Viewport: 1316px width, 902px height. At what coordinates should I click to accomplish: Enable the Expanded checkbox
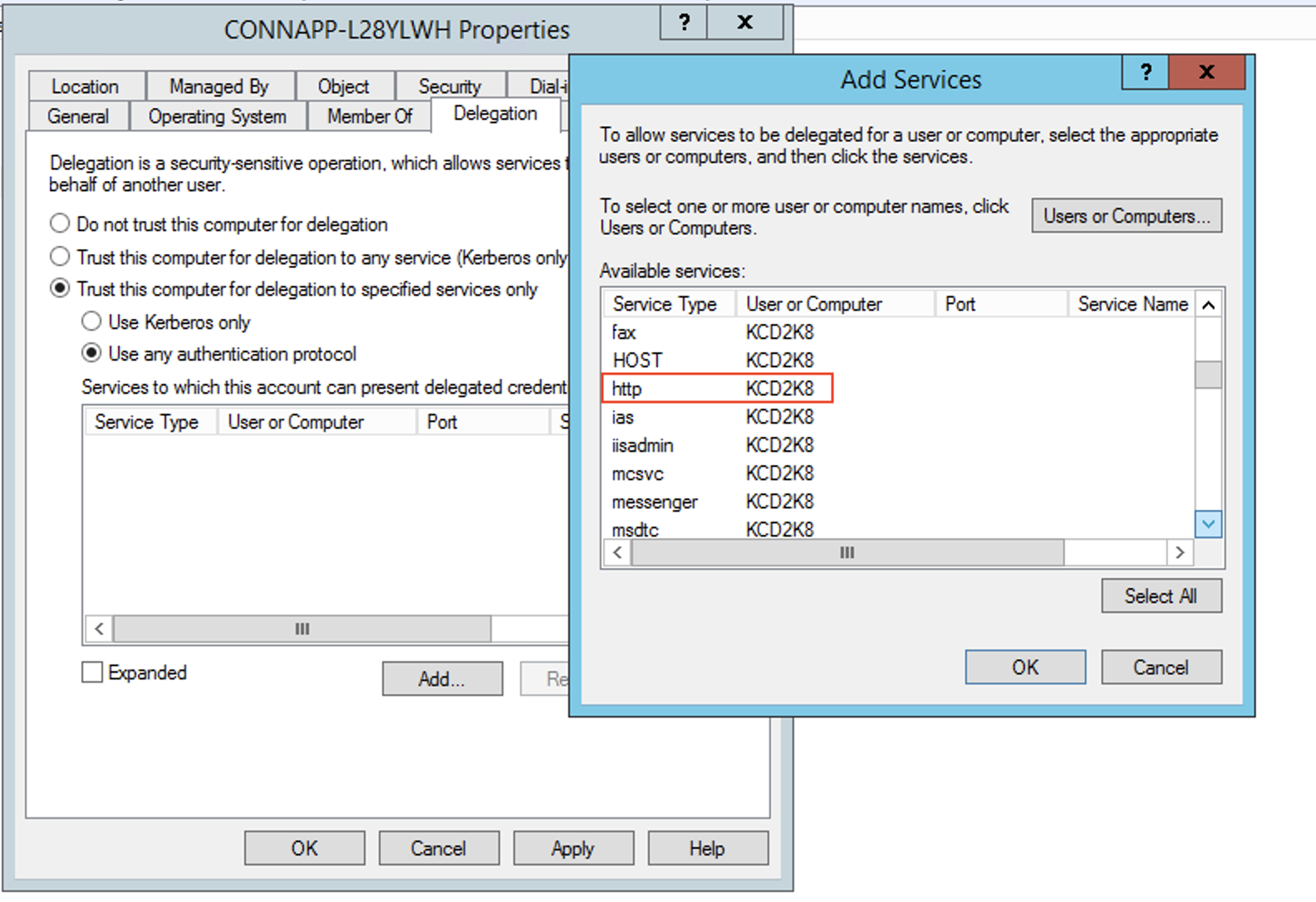(92, 672)
